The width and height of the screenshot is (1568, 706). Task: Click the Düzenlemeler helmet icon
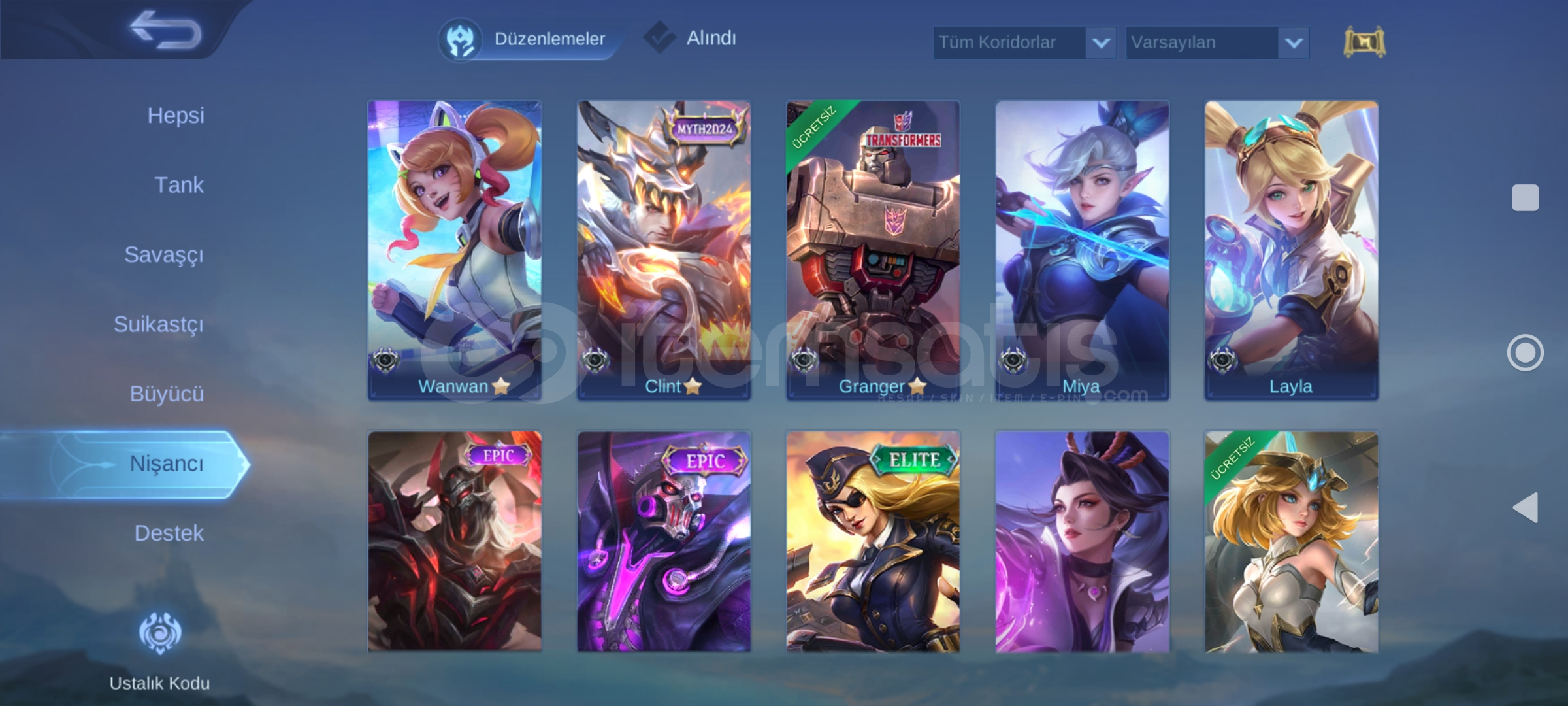[x=461, y=39]
